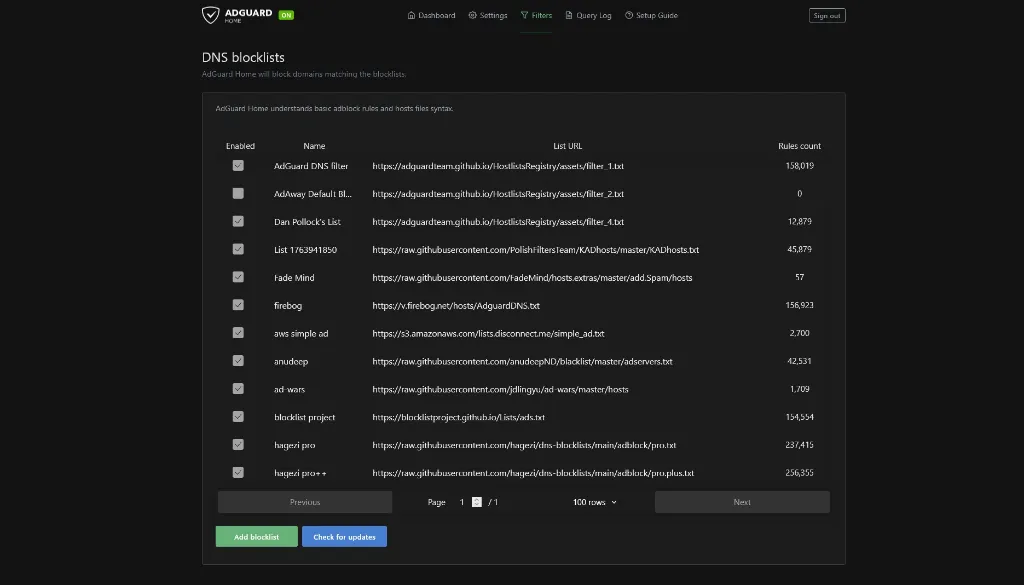Open the hagezi pro.plus.txt URL

coord(533,473)
